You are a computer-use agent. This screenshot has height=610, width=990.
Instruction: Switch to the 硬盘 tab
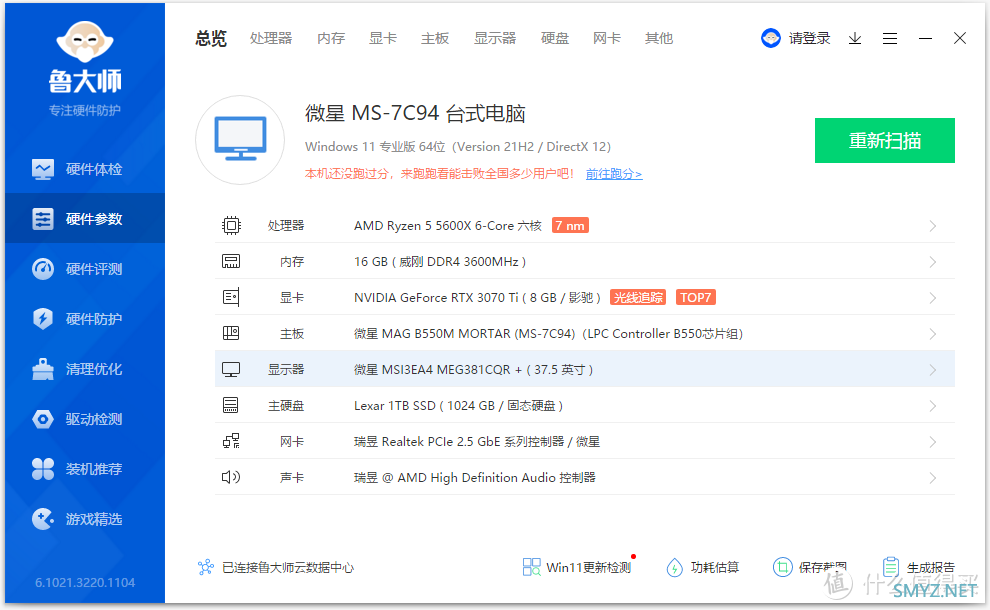tap(555, 39)
